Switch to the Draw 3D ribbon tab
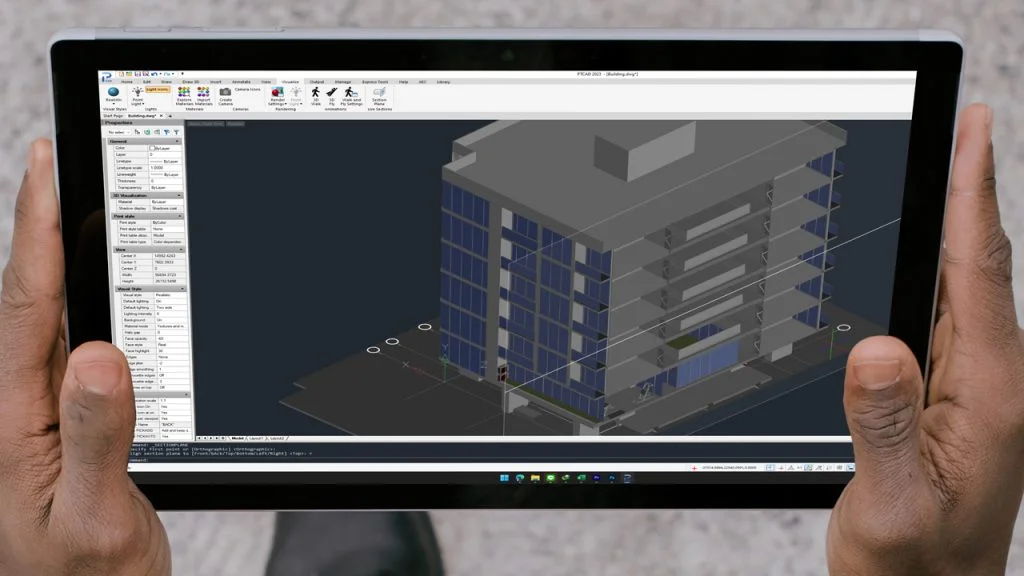 191,82
